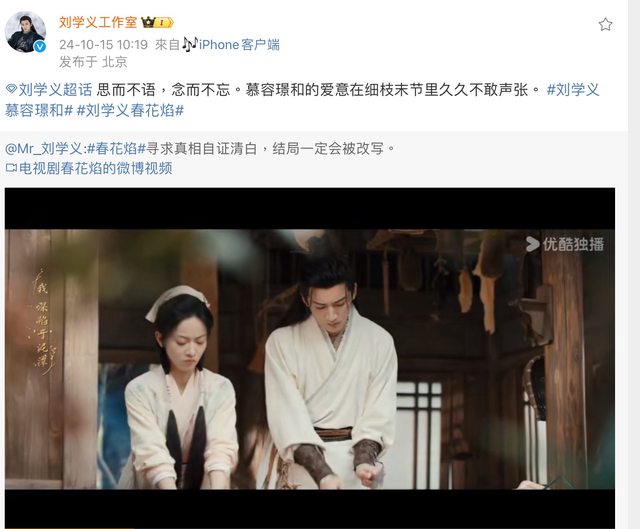Image resolution: width=640 pixels, height=529 pixels.
Task: Click the video camera icon
Action: click(x=11, y=168)
